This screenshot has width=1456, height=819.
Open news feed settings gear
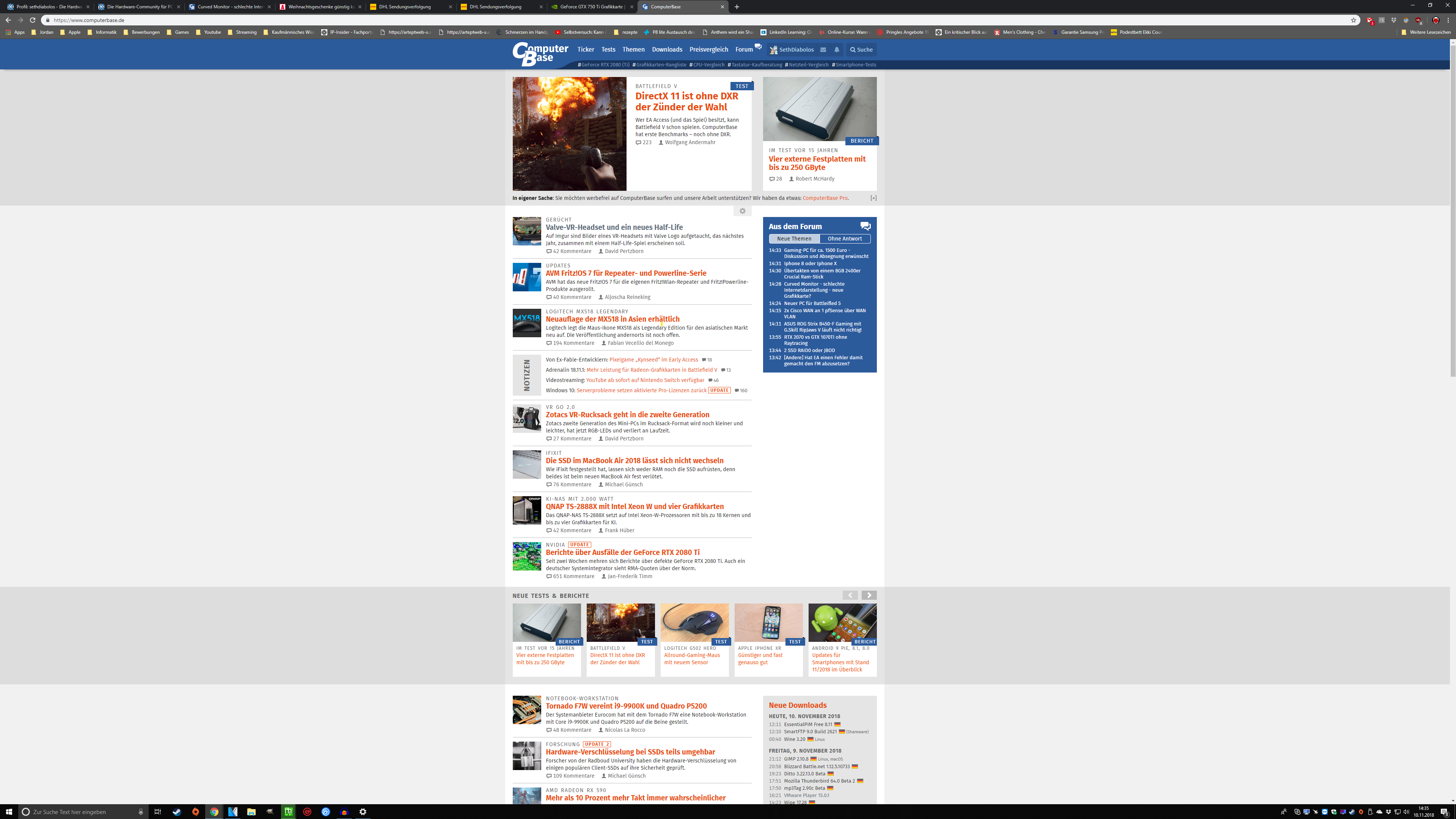click(x=742, y=211)
